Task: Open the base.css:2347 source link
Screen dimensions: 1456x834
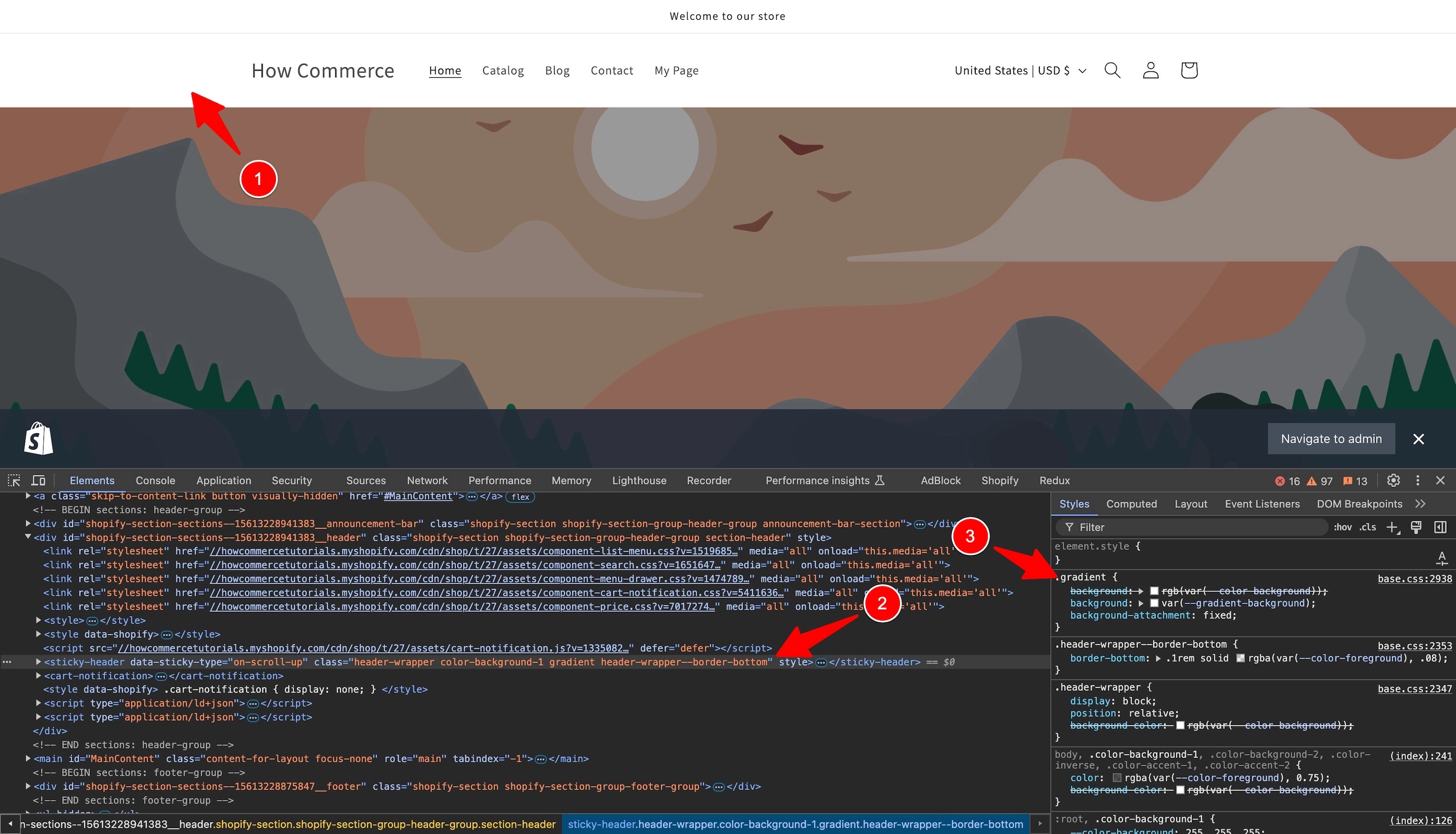Action: click(1414, 688)
